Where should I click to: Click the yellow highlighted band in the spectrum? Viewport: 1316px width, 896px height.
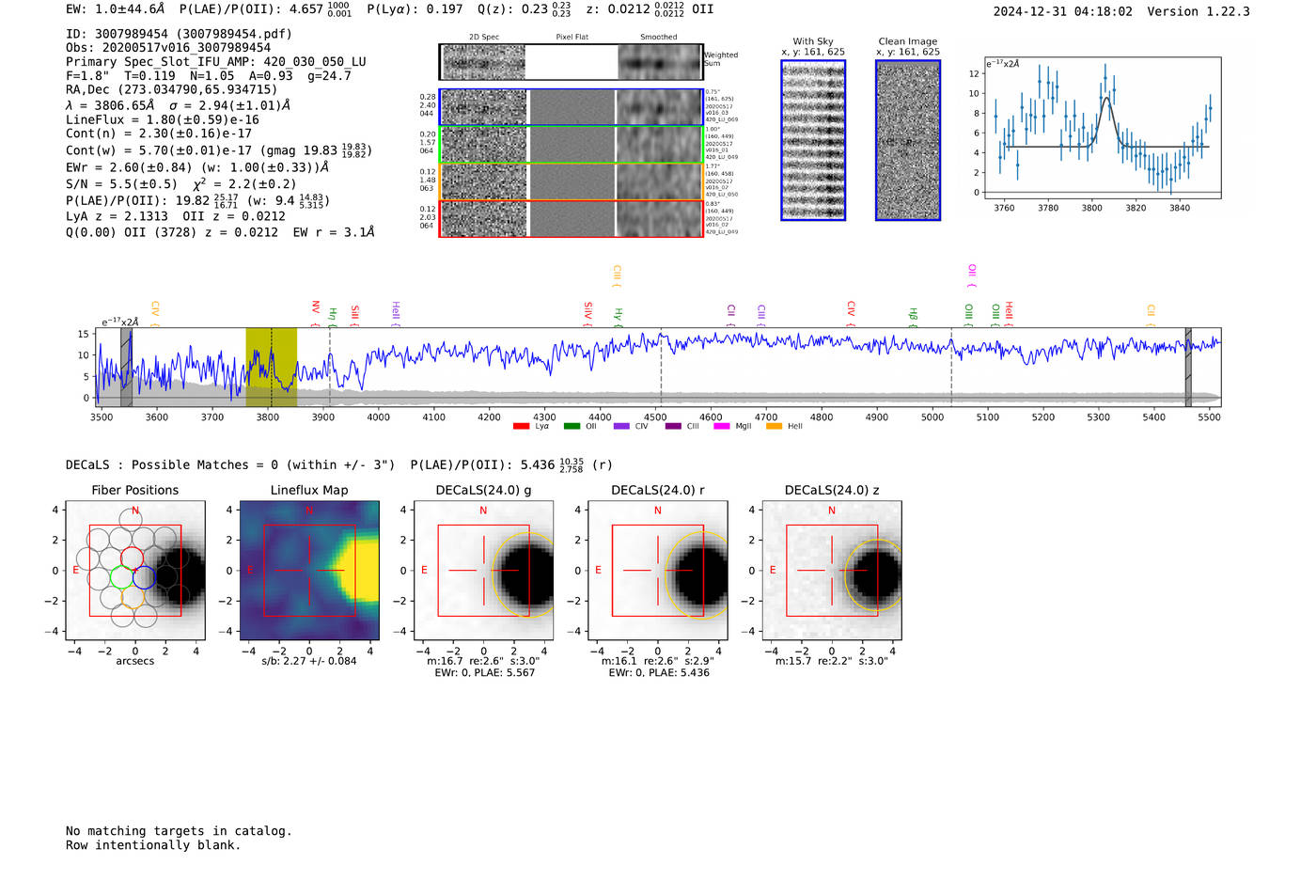point(272,368)
